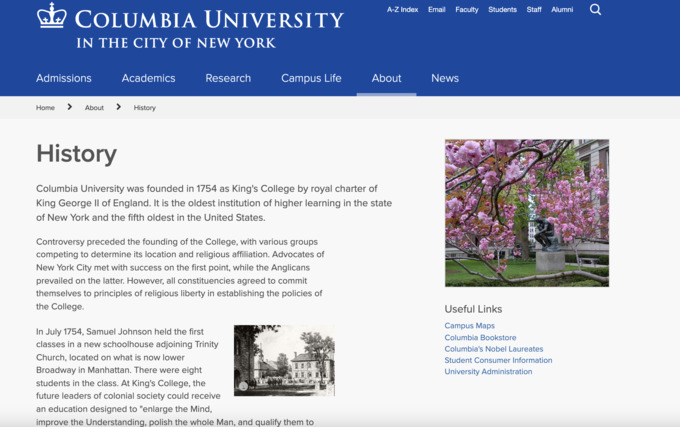Open University Administration link
The image size is (680, 427).
488,372
